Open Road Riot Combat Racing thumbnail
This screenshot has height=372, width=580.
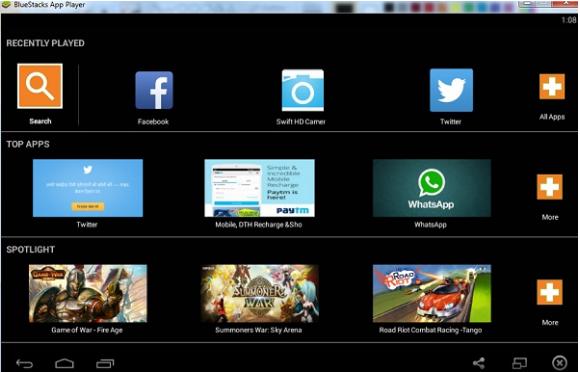point(432,293)
